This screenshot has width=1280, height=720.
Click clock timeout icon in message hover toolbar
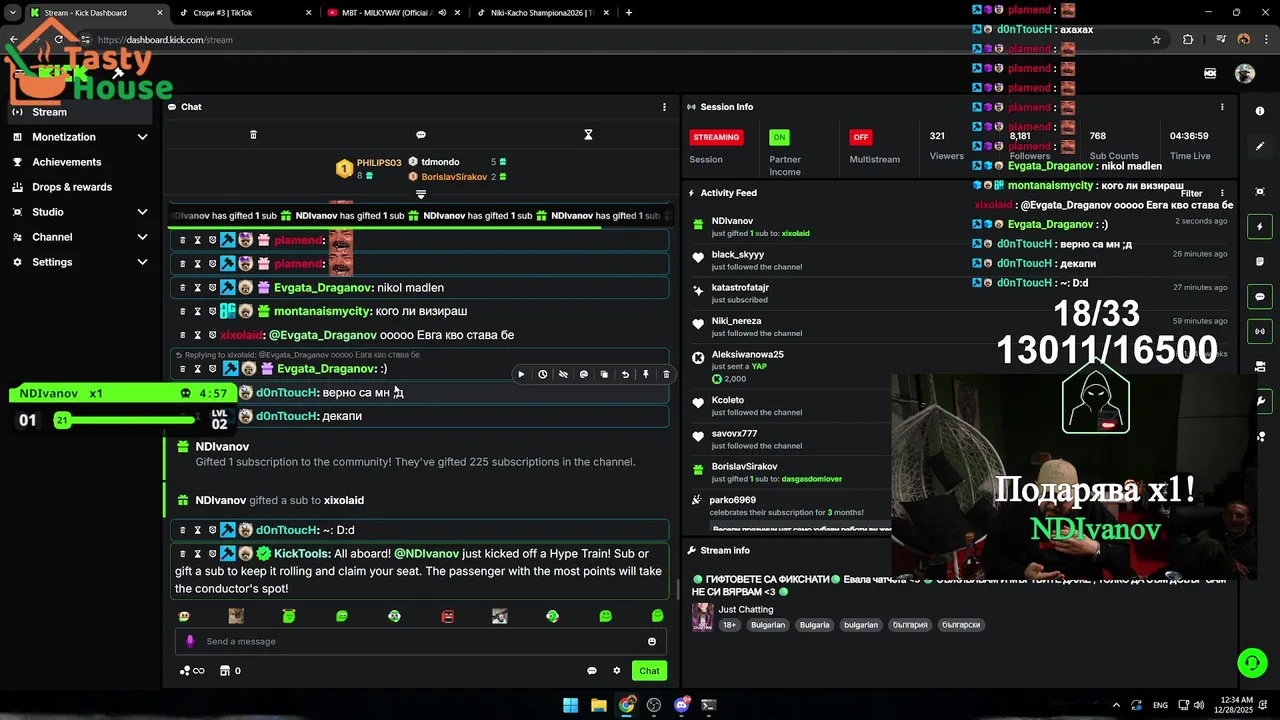tap(542, 375)
